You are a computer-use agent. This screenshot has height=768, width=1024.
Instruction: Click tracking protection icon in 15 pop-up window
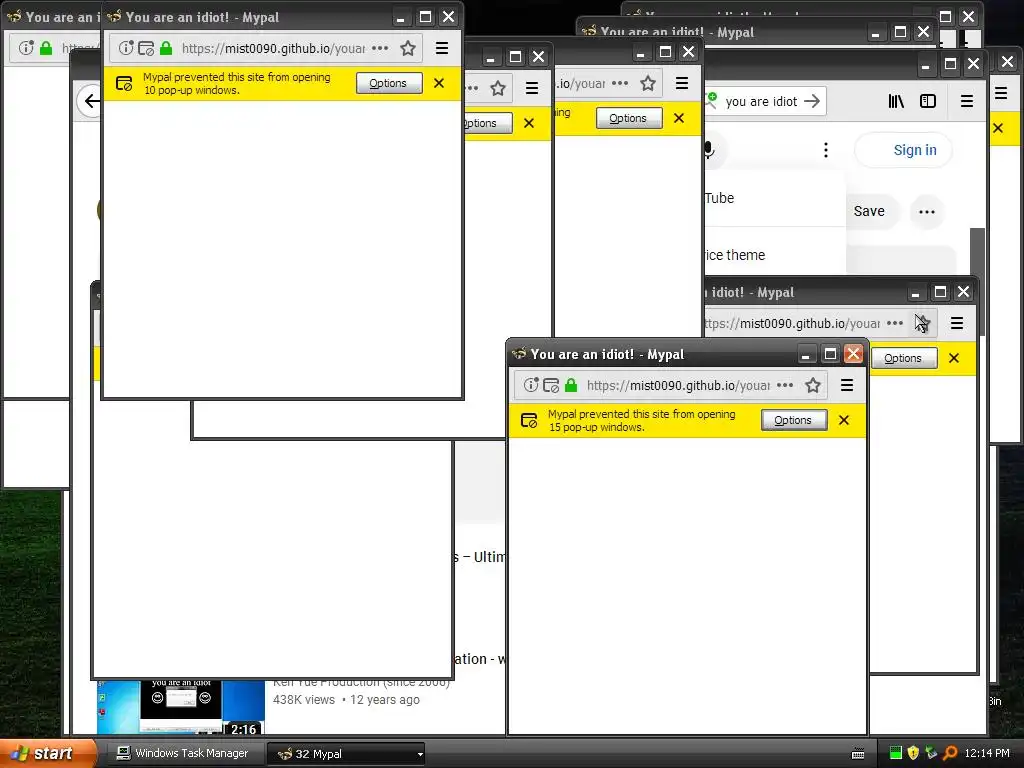coord(551,385)
